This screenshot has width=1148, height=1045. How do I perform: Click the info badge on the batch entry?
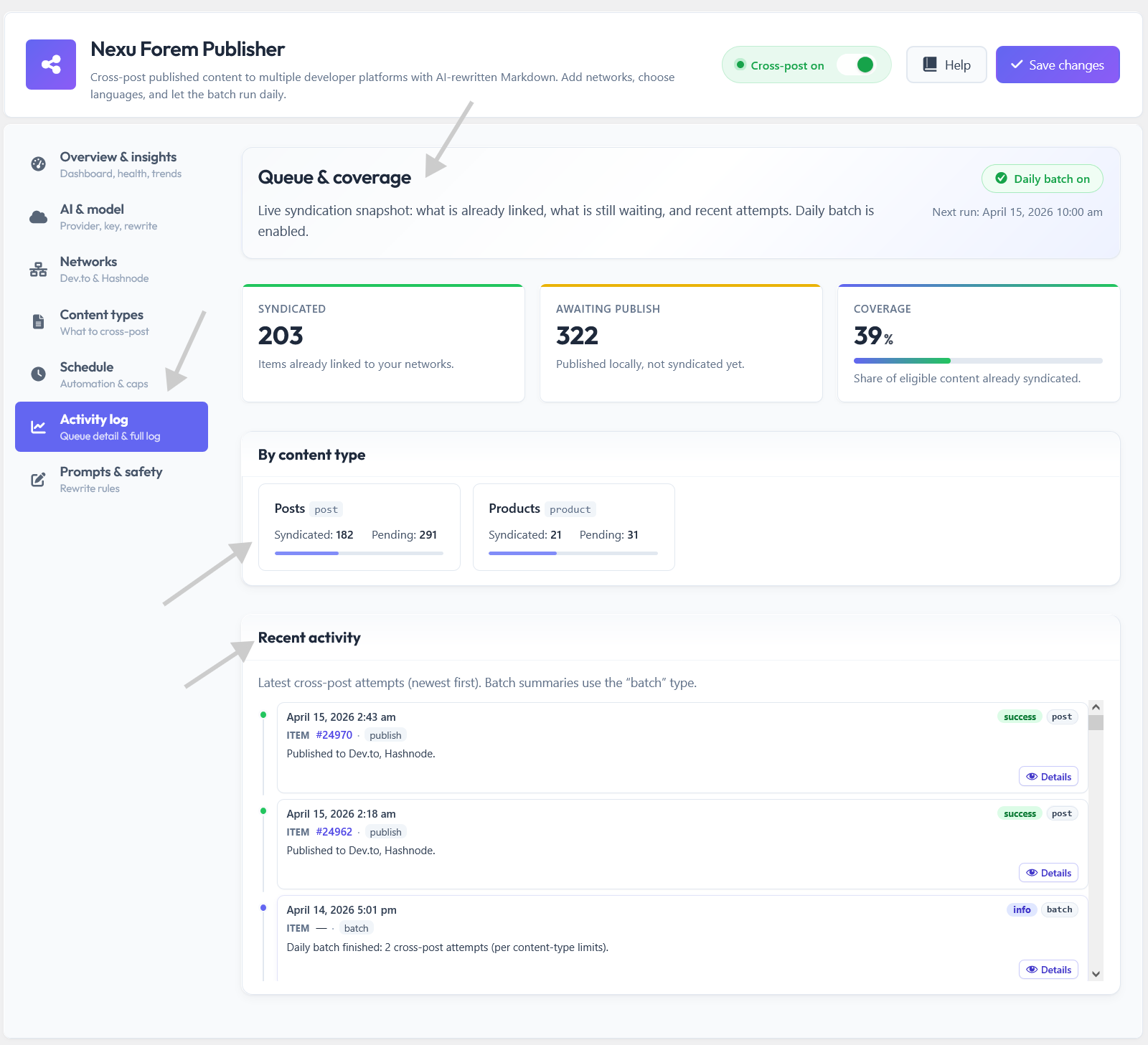pos(1022,909)
